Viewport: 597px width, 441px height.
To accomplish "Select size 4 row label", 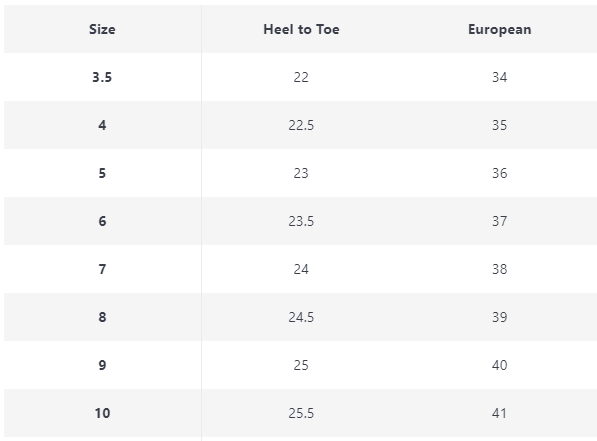I will 102,125.
